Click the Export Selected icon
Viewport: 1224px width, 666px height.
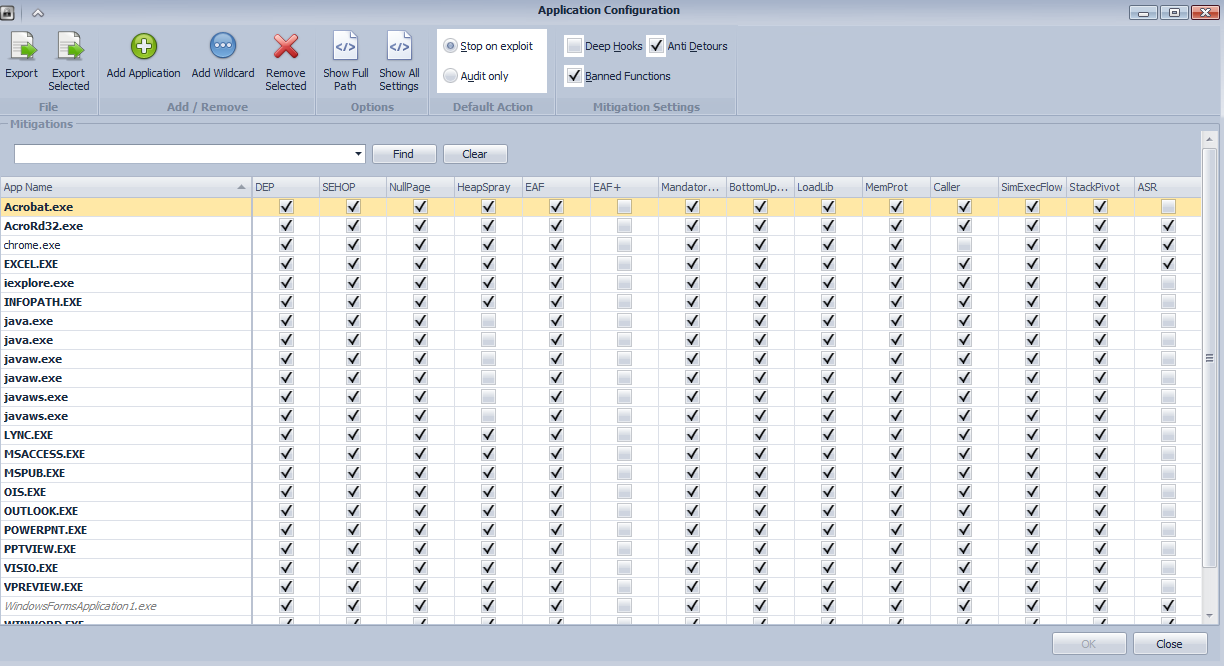coord(69,46)
